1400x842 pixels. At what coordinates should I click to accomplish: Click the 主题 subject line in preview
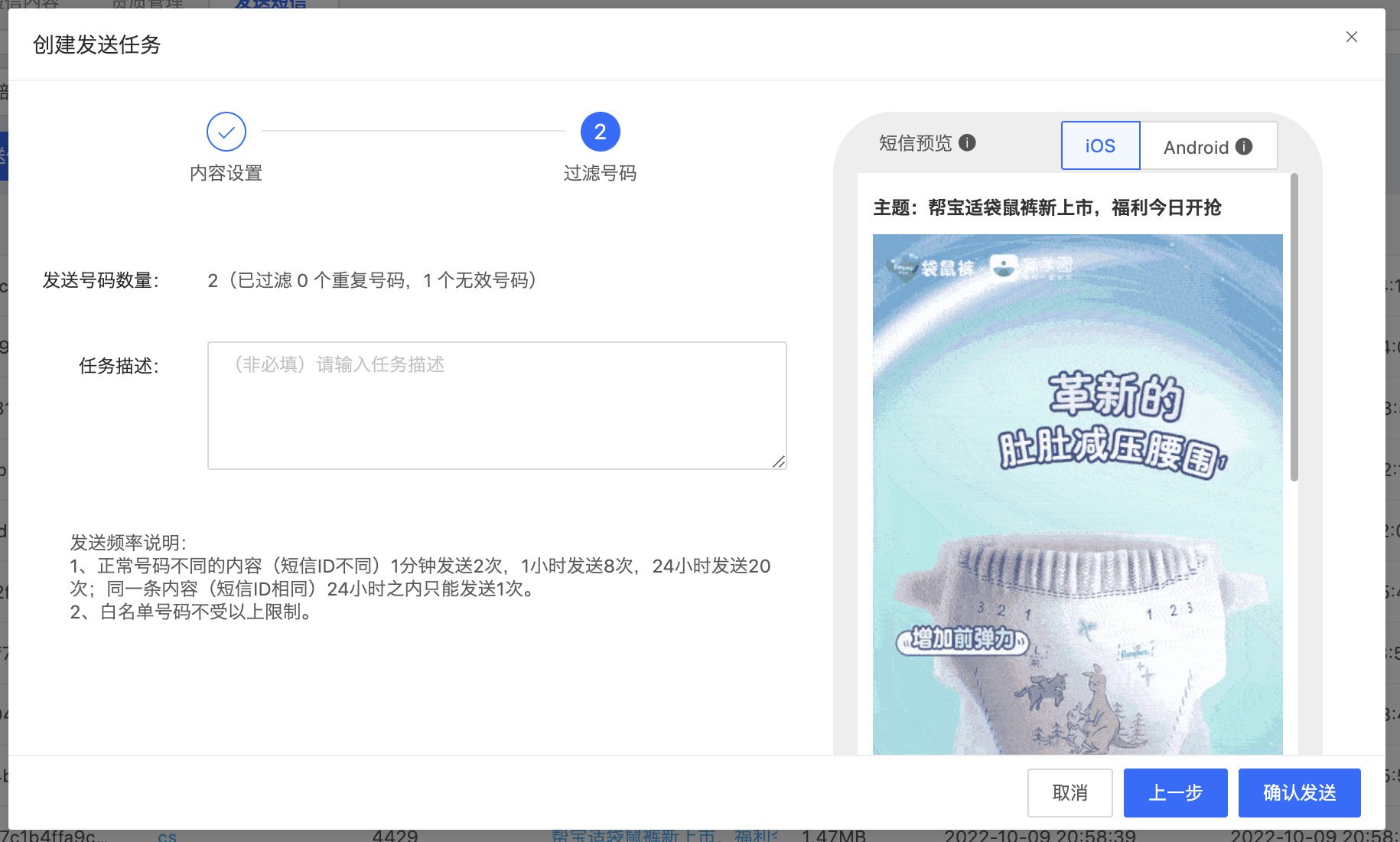(x=1047, y=207)
